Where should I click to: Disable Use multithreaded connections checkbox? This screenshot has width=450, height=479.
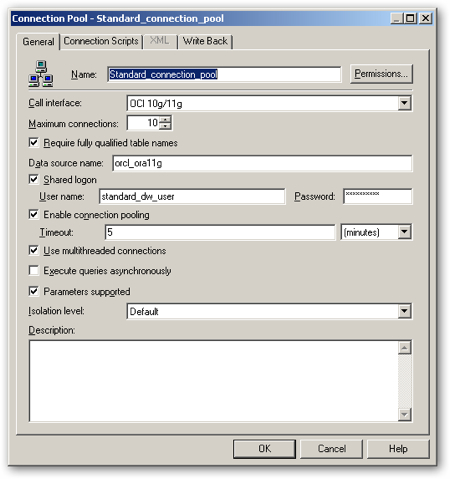pyautogui.click(x=34, y=250)
